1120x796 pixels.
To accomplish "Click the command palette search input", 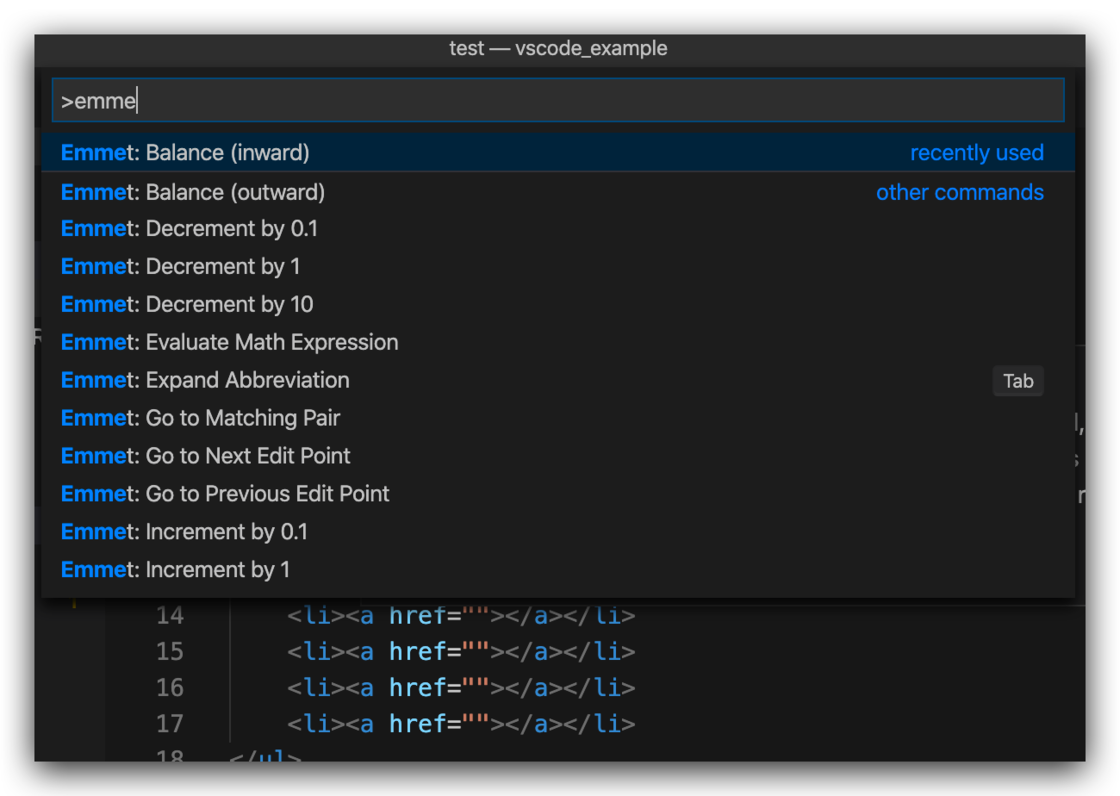I will [x=557, y=101].
